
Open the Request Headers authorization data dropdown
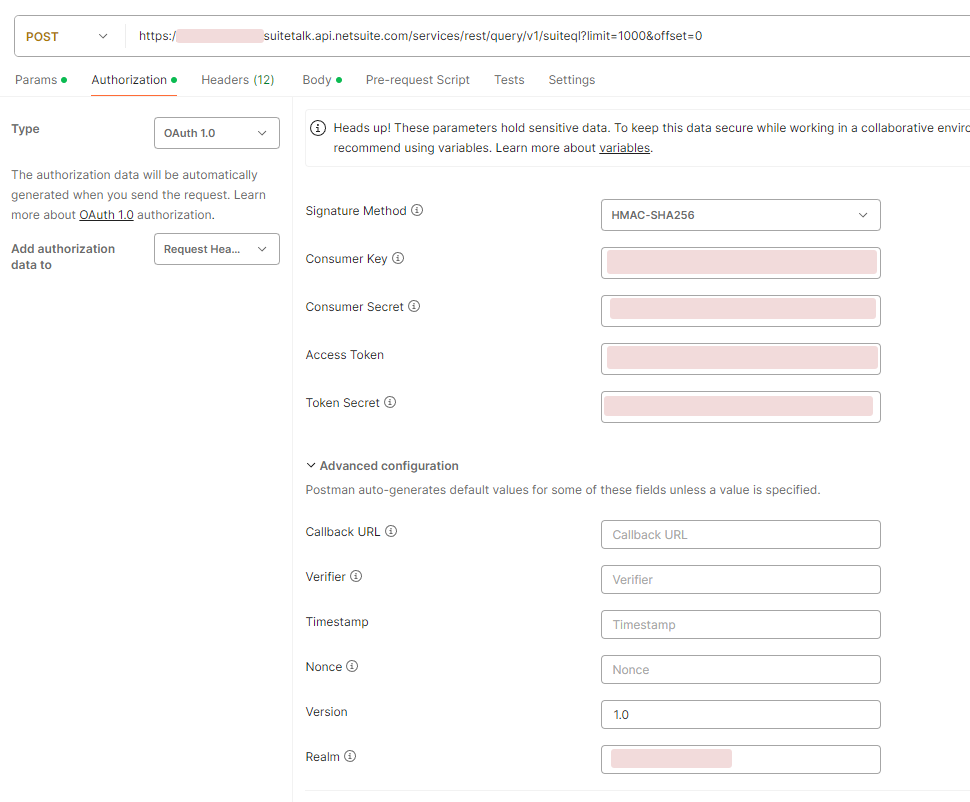(x=216, y=249)
